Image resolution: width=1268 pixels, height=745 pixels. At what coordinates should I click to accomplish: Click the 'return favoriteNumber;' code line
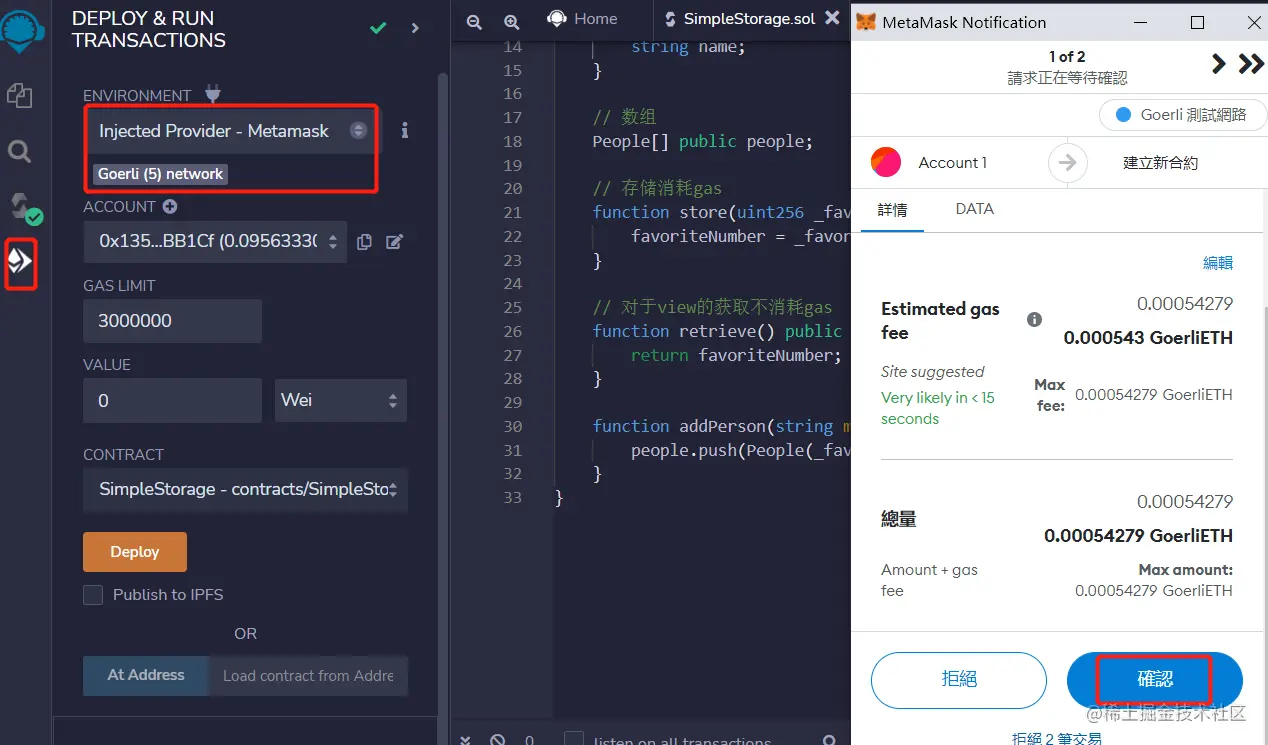737,355
